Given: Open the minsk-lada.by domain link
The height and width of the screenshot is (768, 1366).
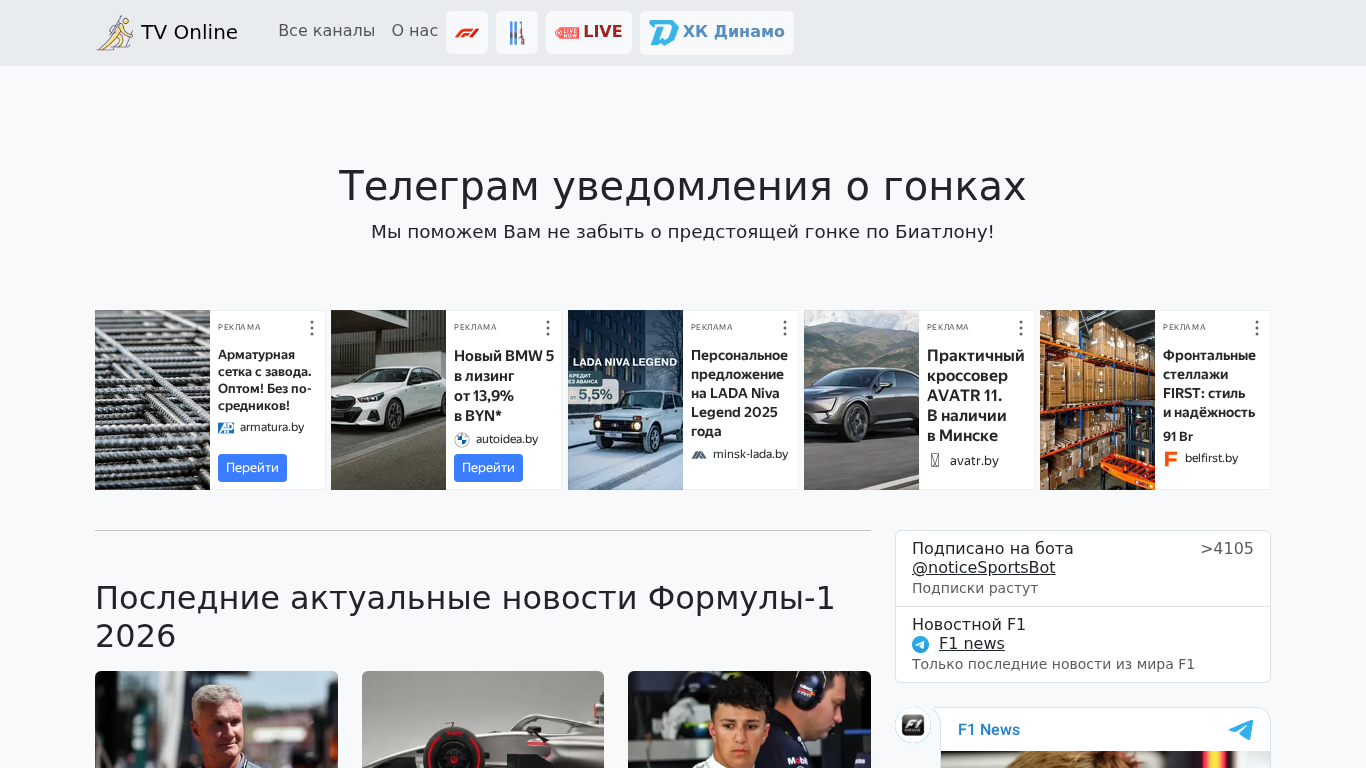Looking at the screenshot, I should click(x=750, y=455).
